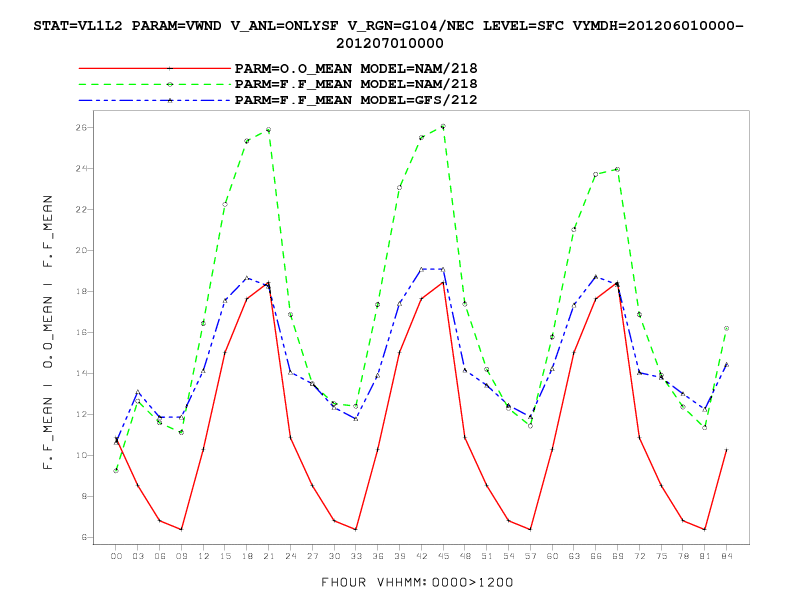Click the y-axis tick label 12
The height and width of the screenshot is (612, 792).
[81, 414]
